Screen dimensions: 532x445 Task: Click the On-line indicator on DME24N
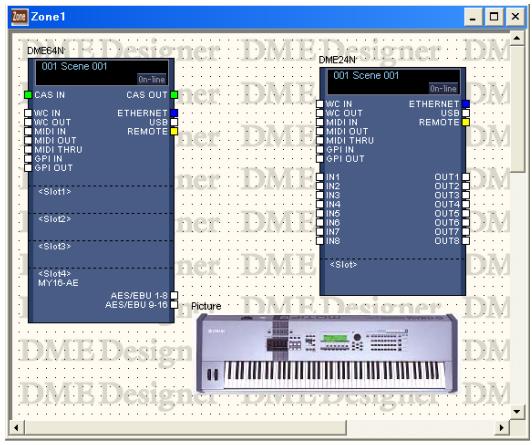pyautogui.click(x=443, y=89)
